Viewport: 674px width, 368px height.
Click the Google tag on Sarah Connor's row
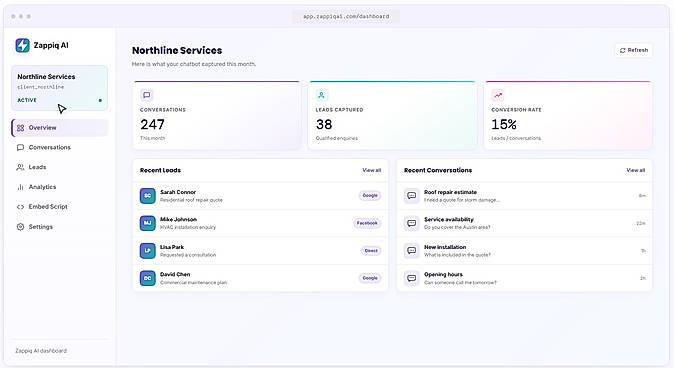coord(370,196)
